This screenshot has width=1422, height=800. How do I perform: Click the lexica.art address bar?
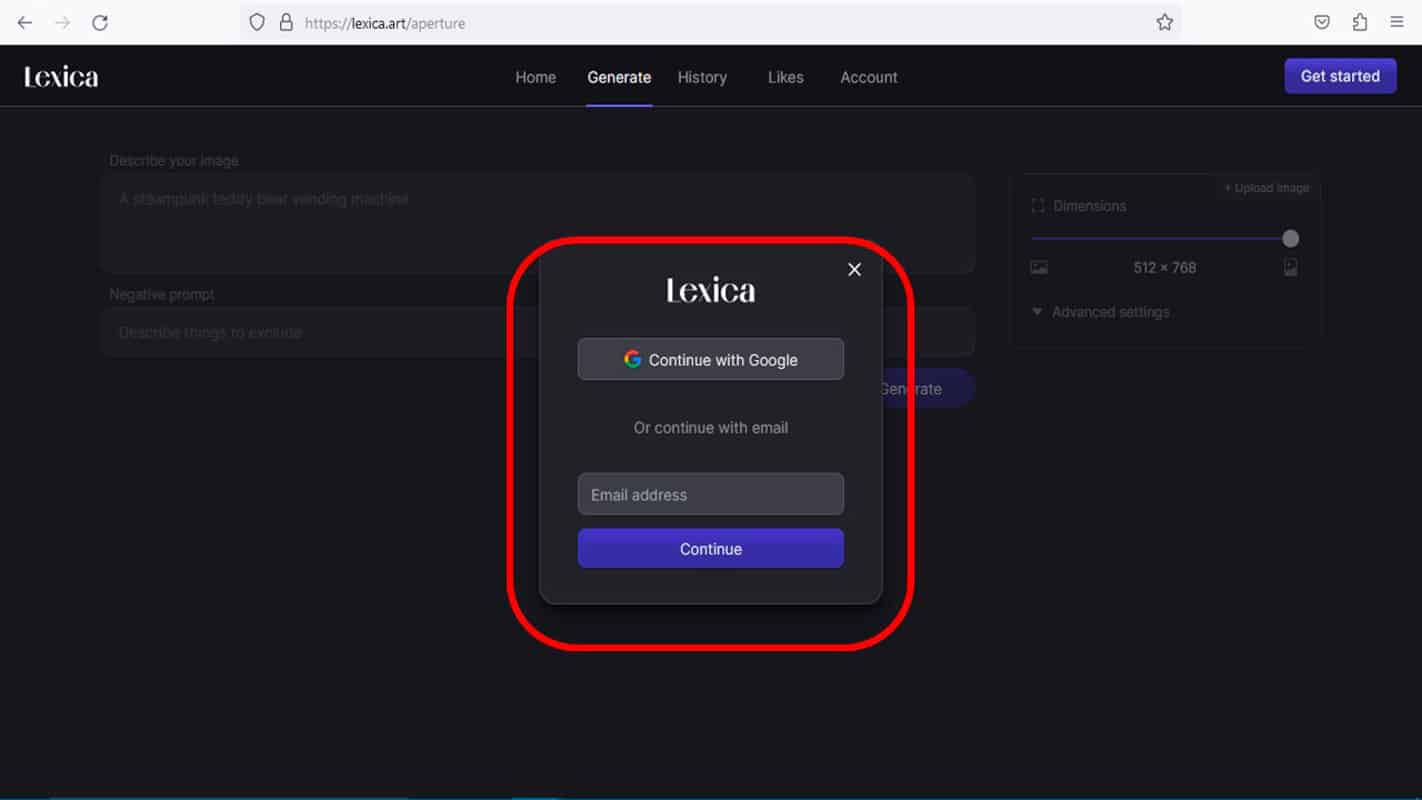coord(710,22)
